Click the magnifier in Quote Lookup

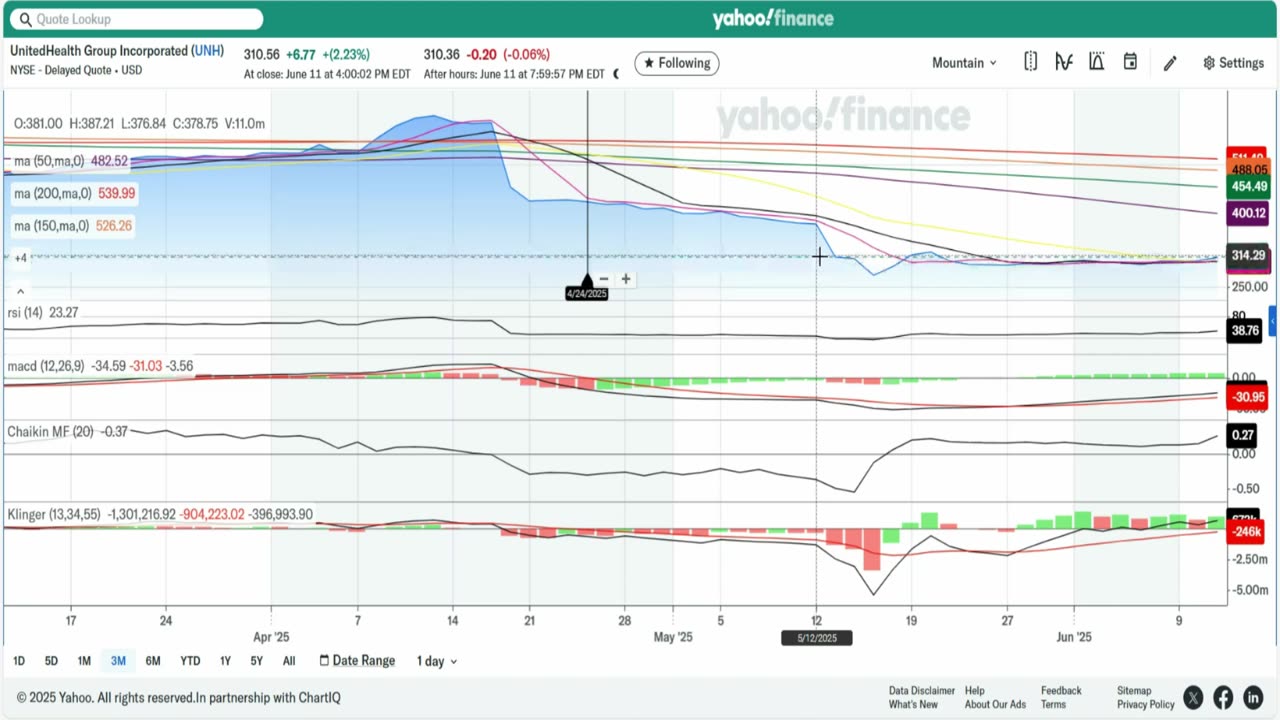(25, 19)
